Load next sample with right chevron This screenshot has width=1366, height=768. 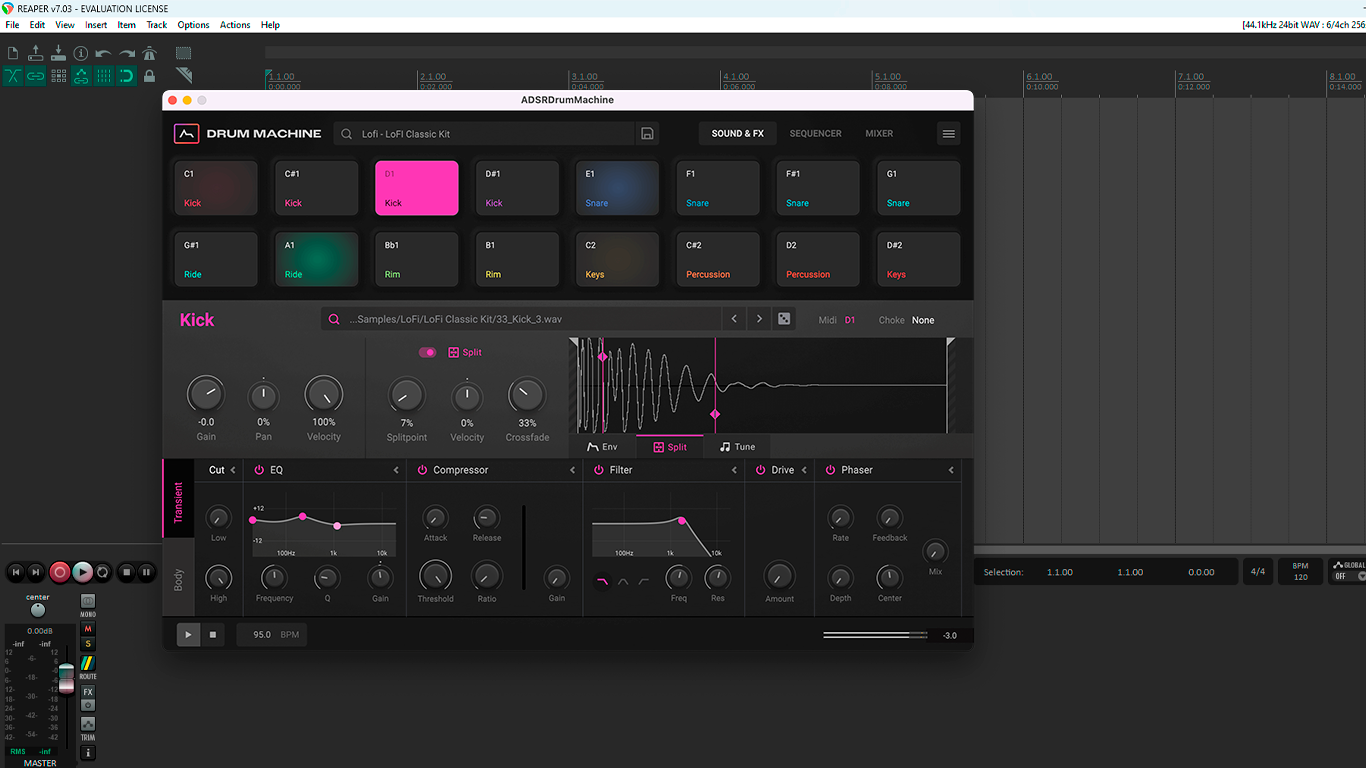coord(759,319)
